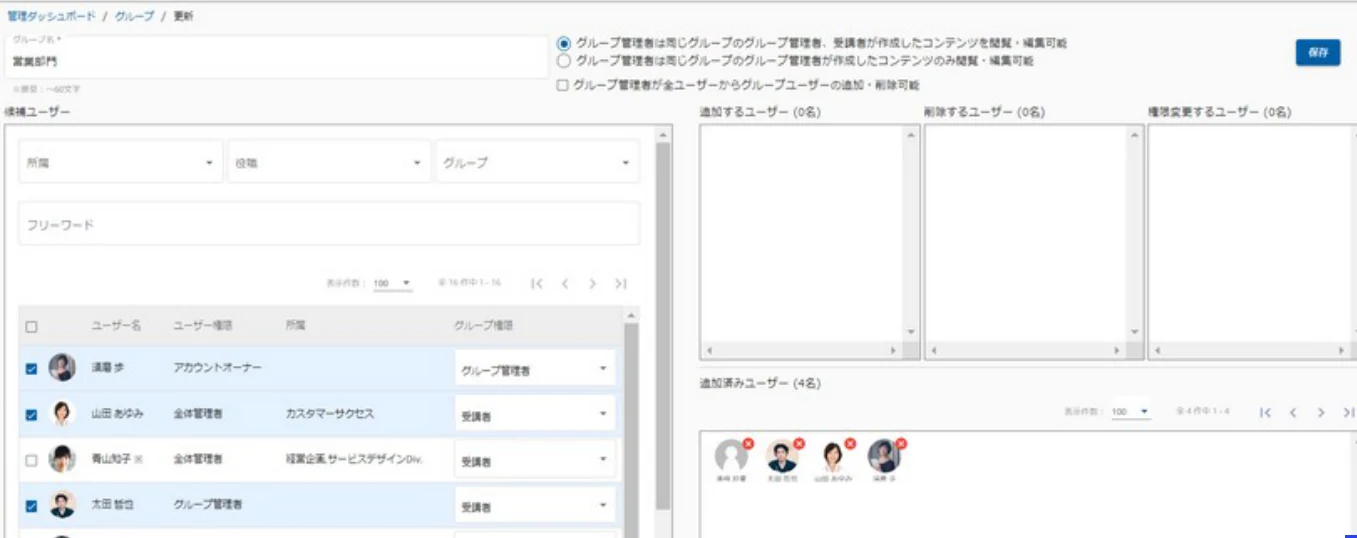Click 須藤 歩's avatar in the candidate table

(x=62, y=368)
